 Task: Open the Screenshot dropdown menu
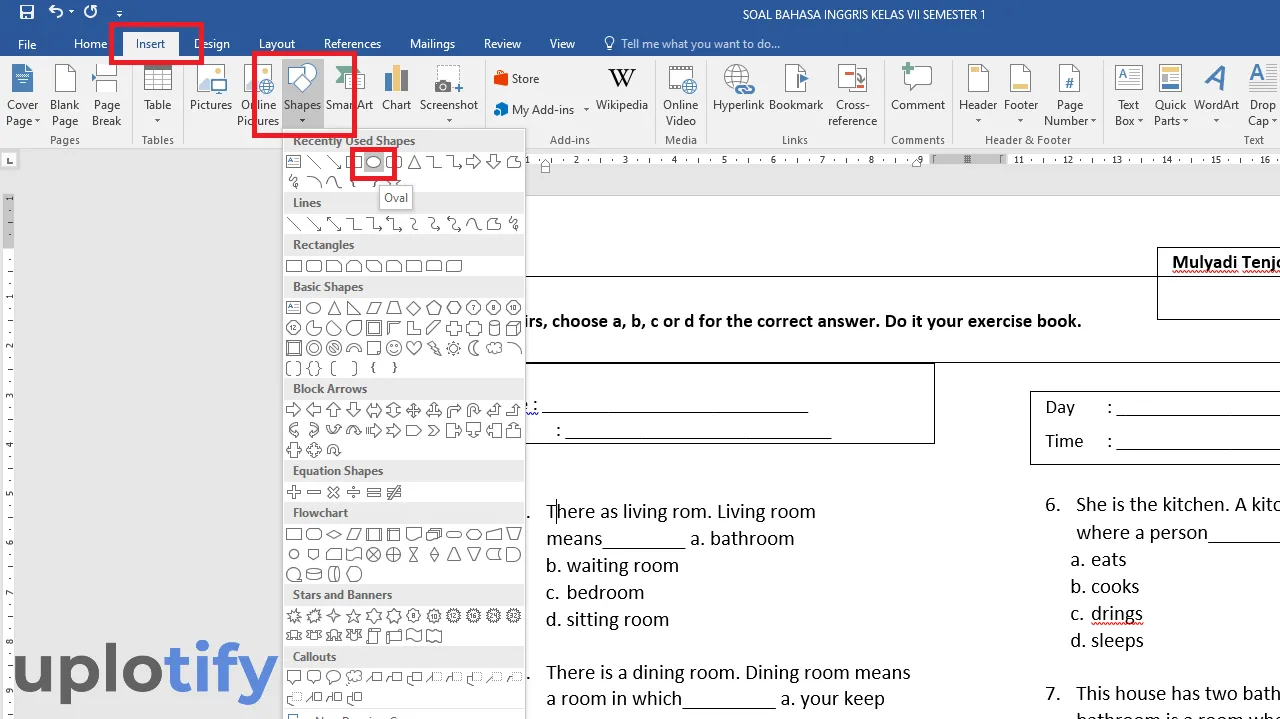448,121
